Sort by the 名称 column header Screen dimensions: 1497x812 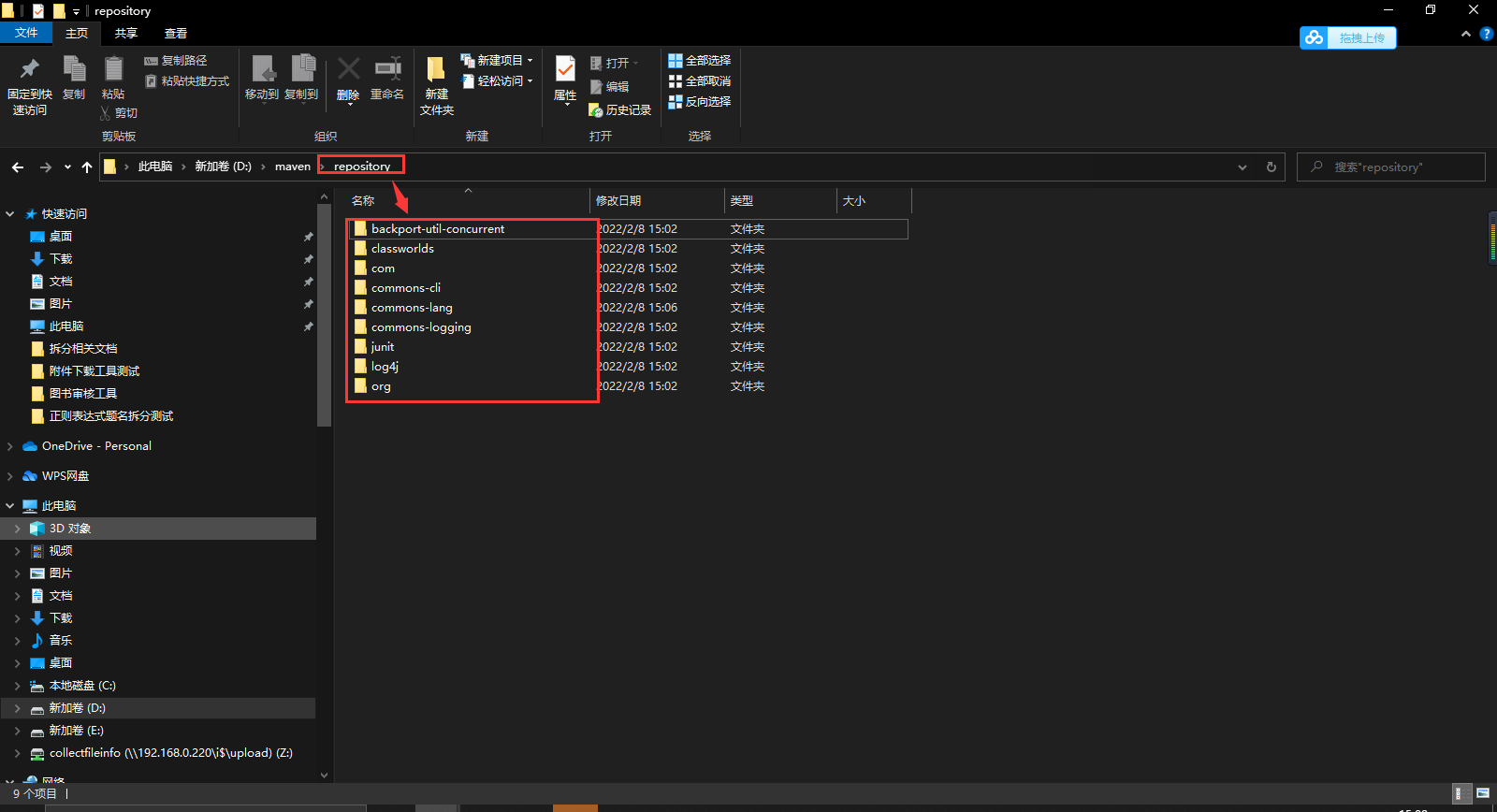coord(466,201)
